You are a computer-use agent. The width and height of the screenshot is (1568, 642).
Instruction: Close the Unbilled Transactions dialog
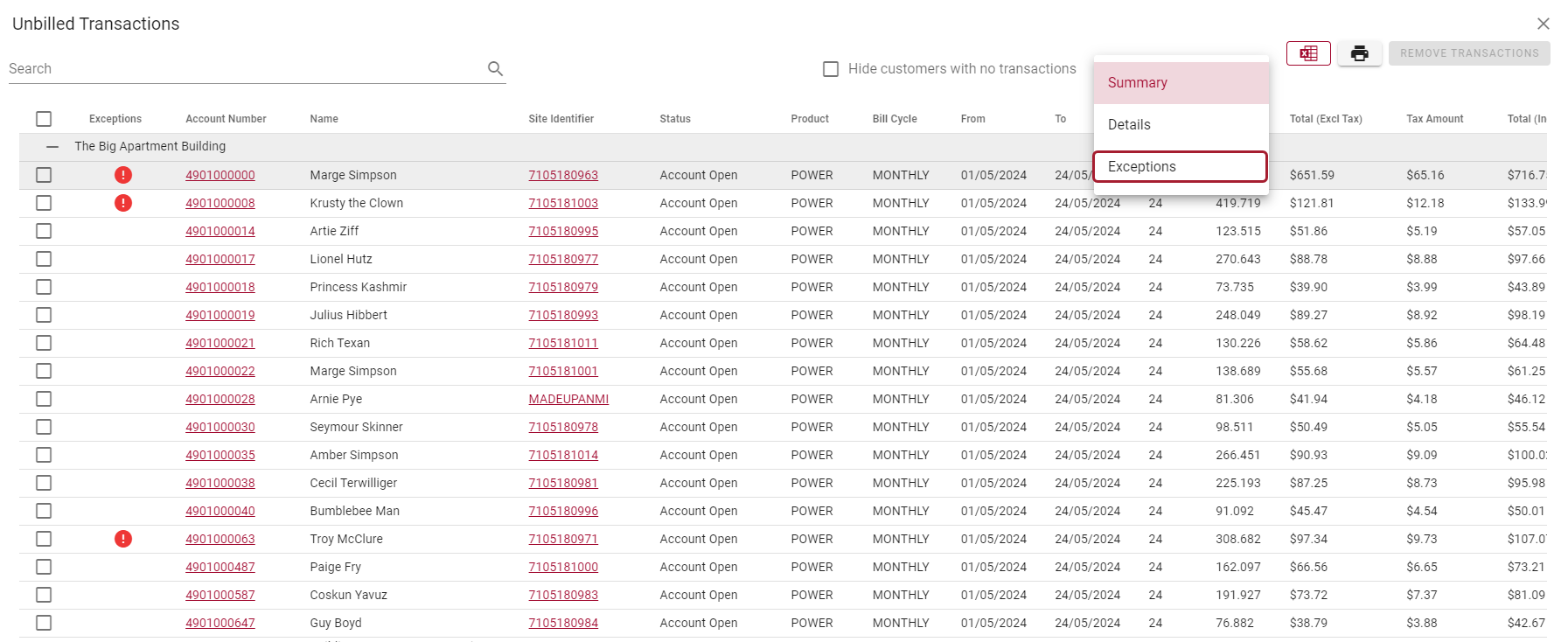coord(1544,24)
